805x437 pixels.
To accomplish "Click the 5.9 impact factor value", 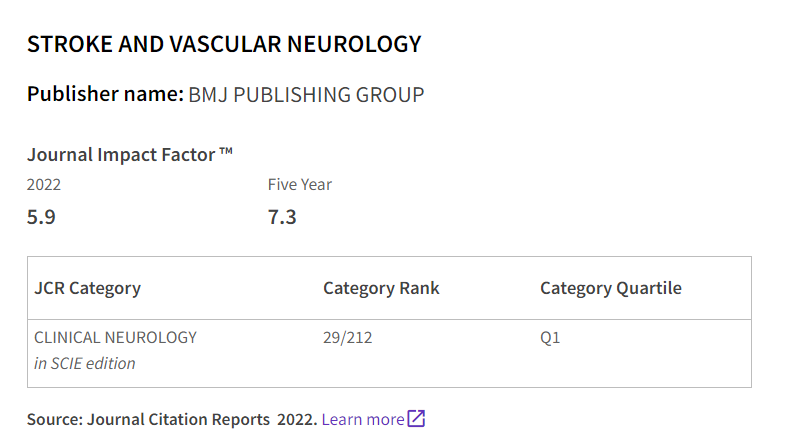I will [x=41, y=216].
